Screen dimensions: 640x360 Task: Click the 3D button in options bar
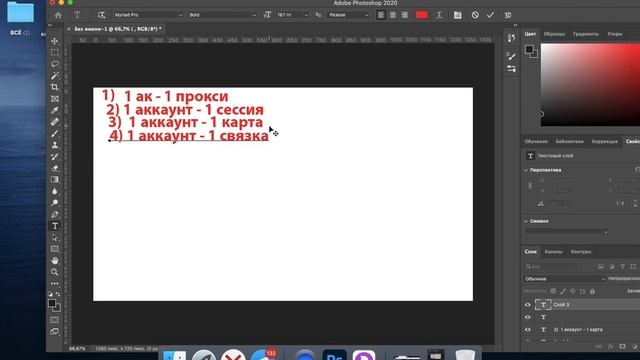point(508,15)
